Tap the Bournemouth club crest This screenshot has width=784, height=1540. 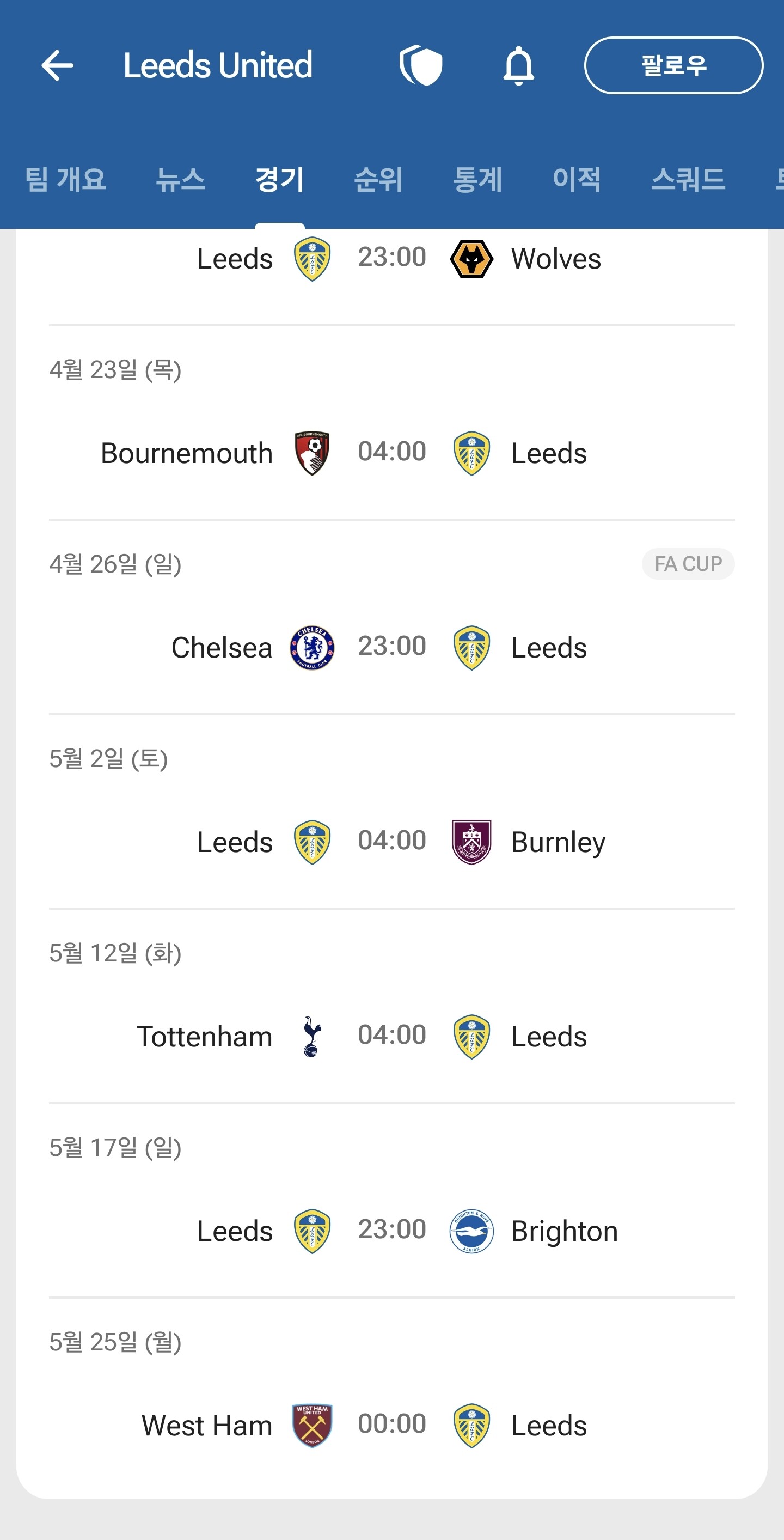pos(312,453)
